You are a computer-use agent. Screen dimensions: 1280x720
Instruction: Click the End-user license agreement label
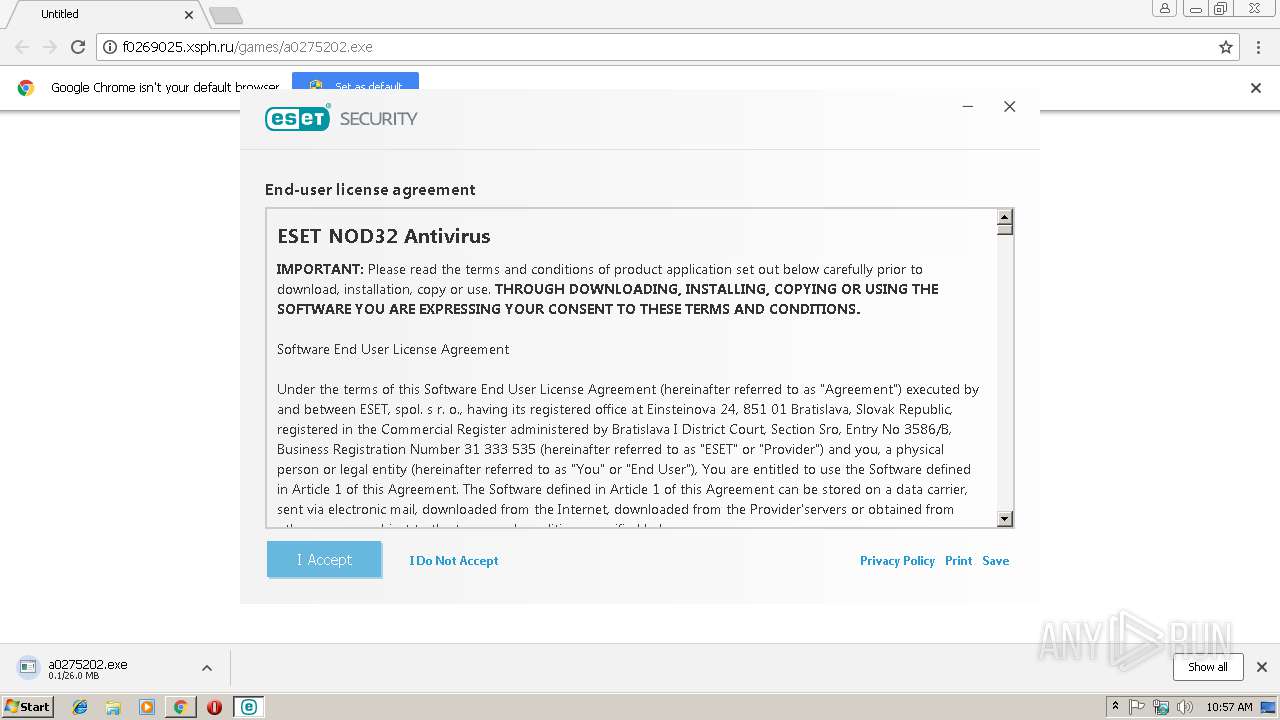tap(370, 190)
